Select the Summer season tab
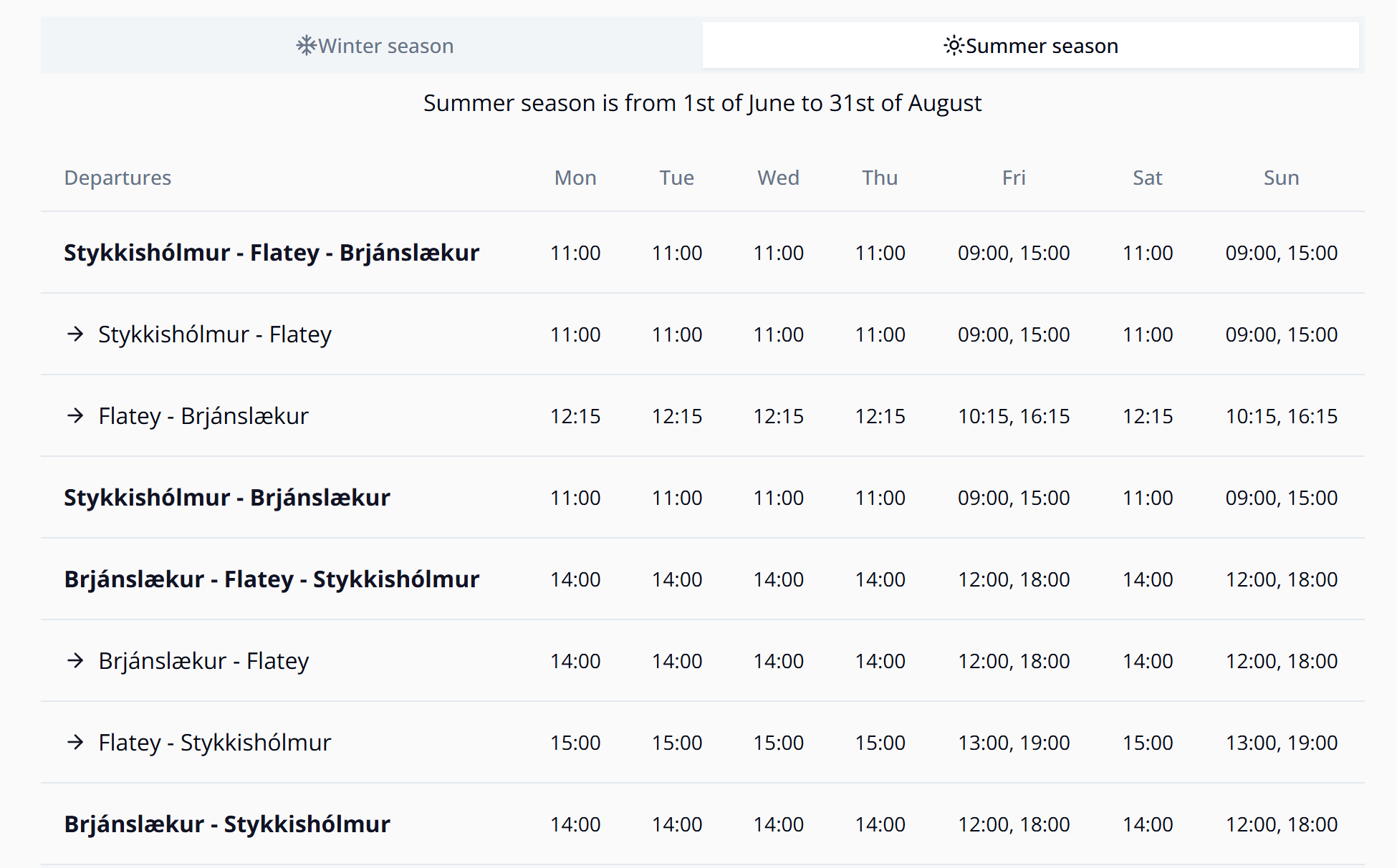This screenshot has width=1397, height=868. (1030, 46)
